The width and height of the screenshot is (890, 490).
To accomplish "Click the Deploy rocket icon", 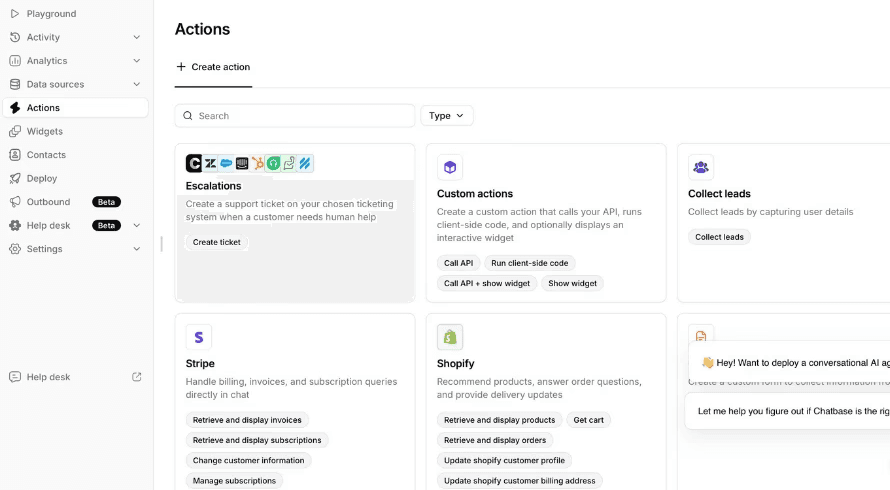I will click(15, 178).
